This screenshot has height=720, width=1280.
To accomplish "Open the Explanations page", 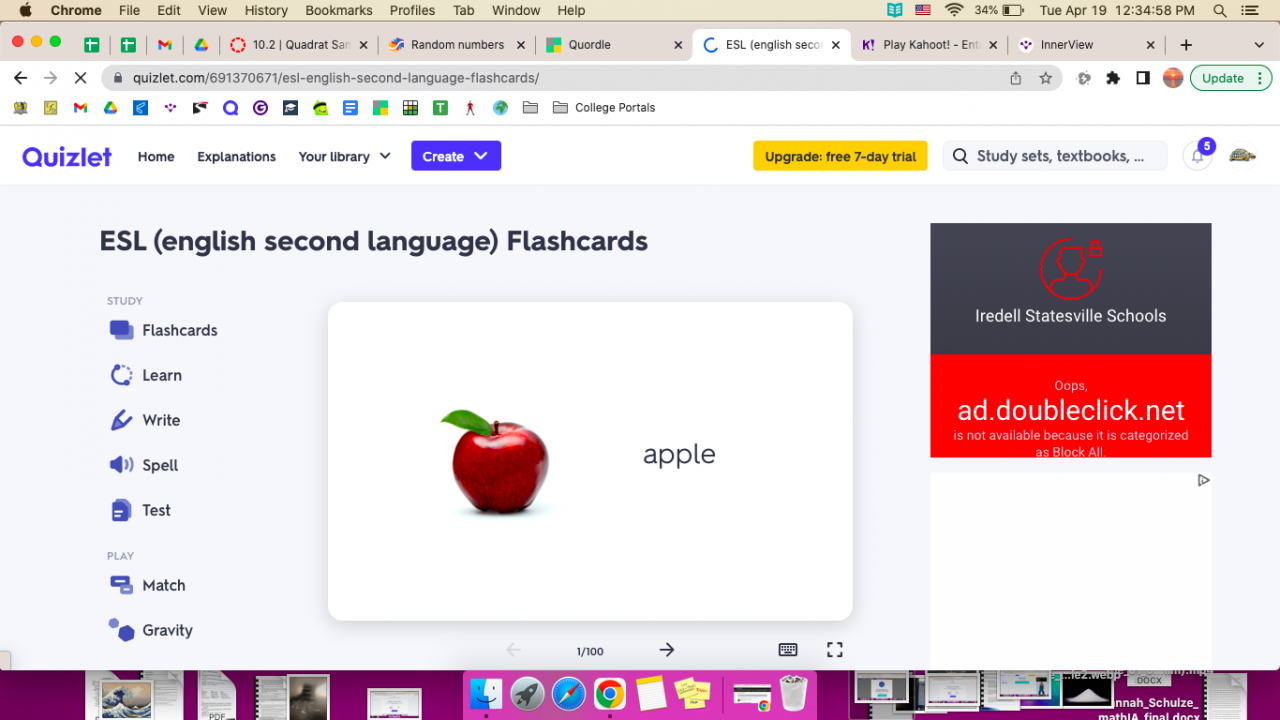I will tap(236, 156).
